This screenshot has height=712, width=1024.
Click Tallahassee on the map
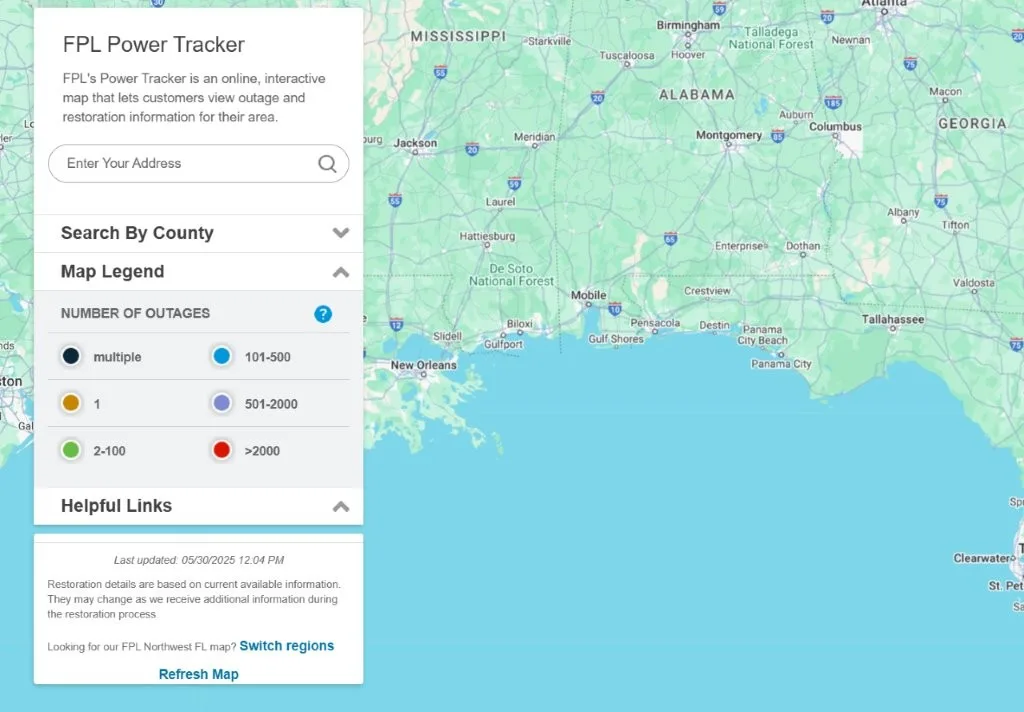coord(893,319)
